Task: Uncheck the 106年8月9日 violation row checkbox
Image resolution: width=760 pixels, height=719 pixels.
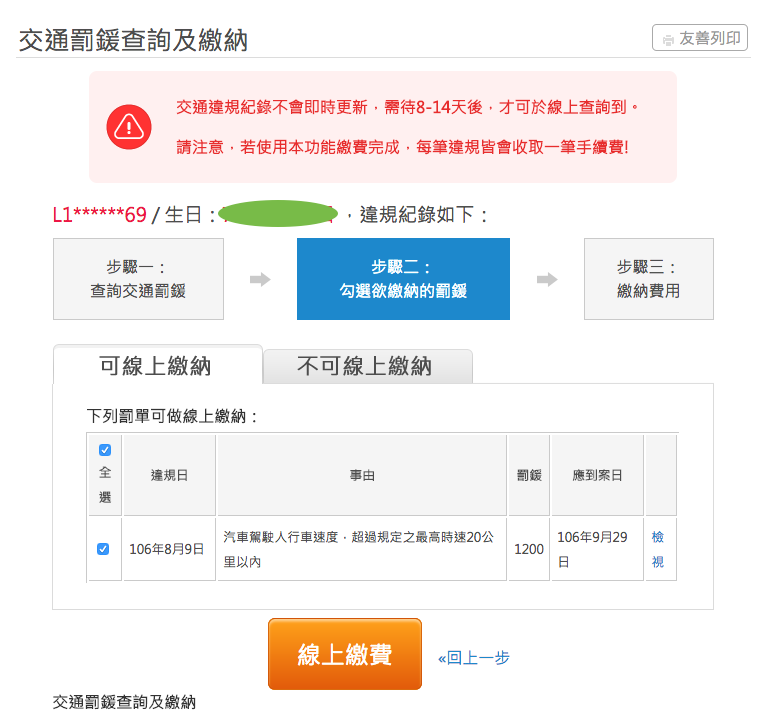Action: tap(103, 549)
